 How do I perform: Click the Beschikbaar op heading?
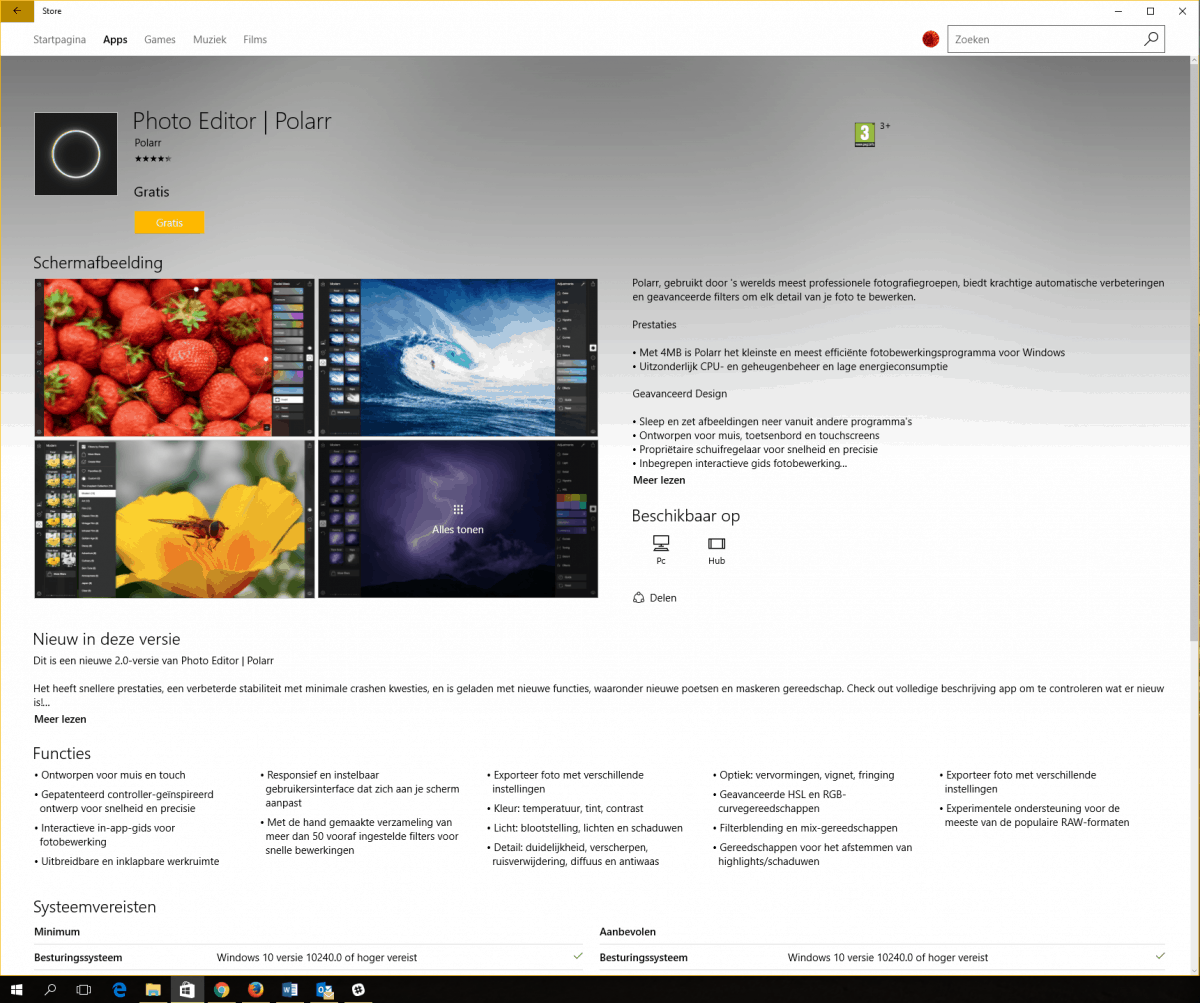[686, 516]
